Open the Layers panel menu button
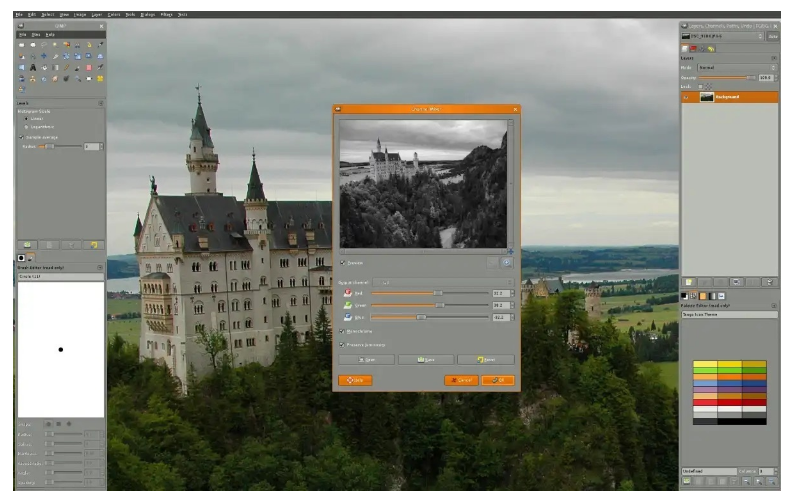Image resolution: width=803 pixels, height=500 pixels. point(774,58)
